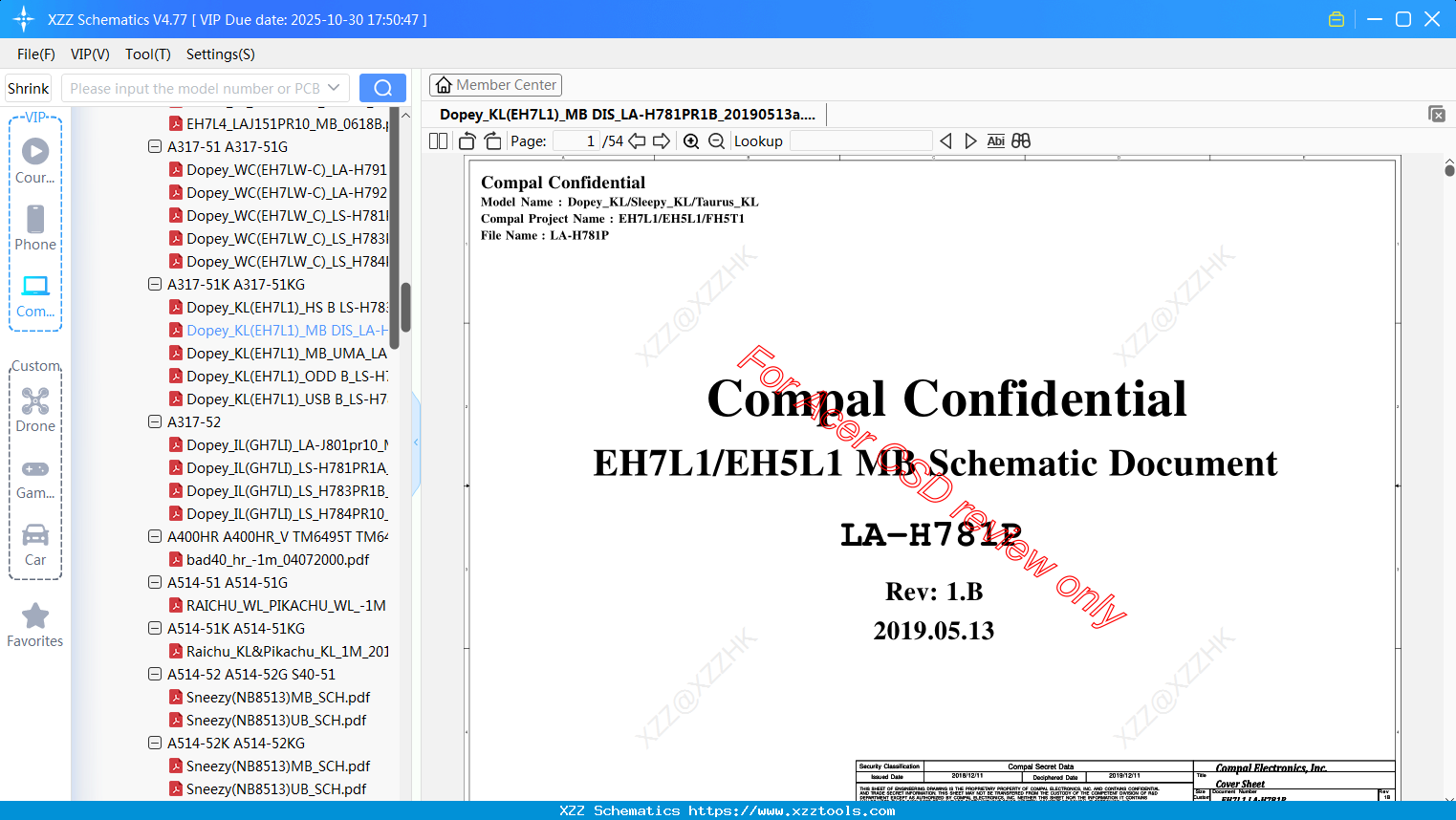
Task: Click the file tree vertical scrollbar thumb
Action: [x=405, y=307]
